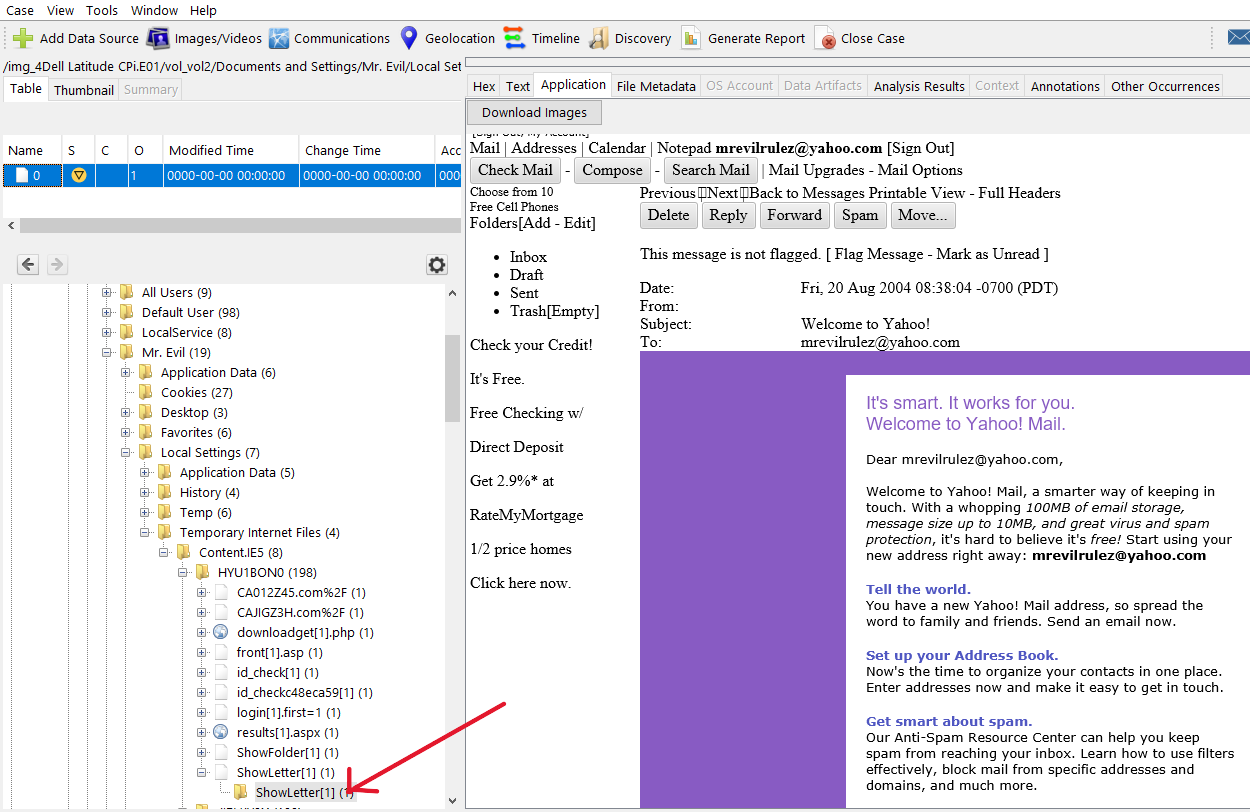Click the Discovery toolbar icon

click(598, 39)
